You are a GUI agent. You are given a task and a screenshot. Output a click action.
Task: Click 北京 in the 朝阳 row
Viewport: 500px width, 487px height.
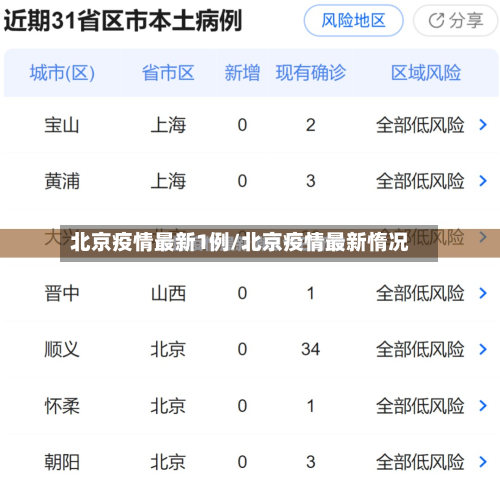[168, 462]
